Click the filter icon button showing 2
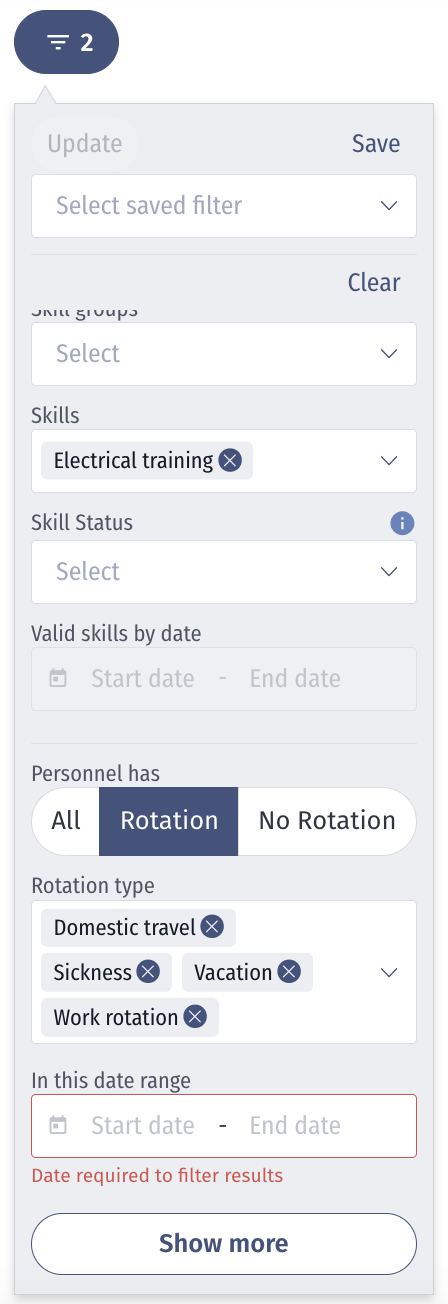This screenshot has height=1304, width=448. coord(66,42)
